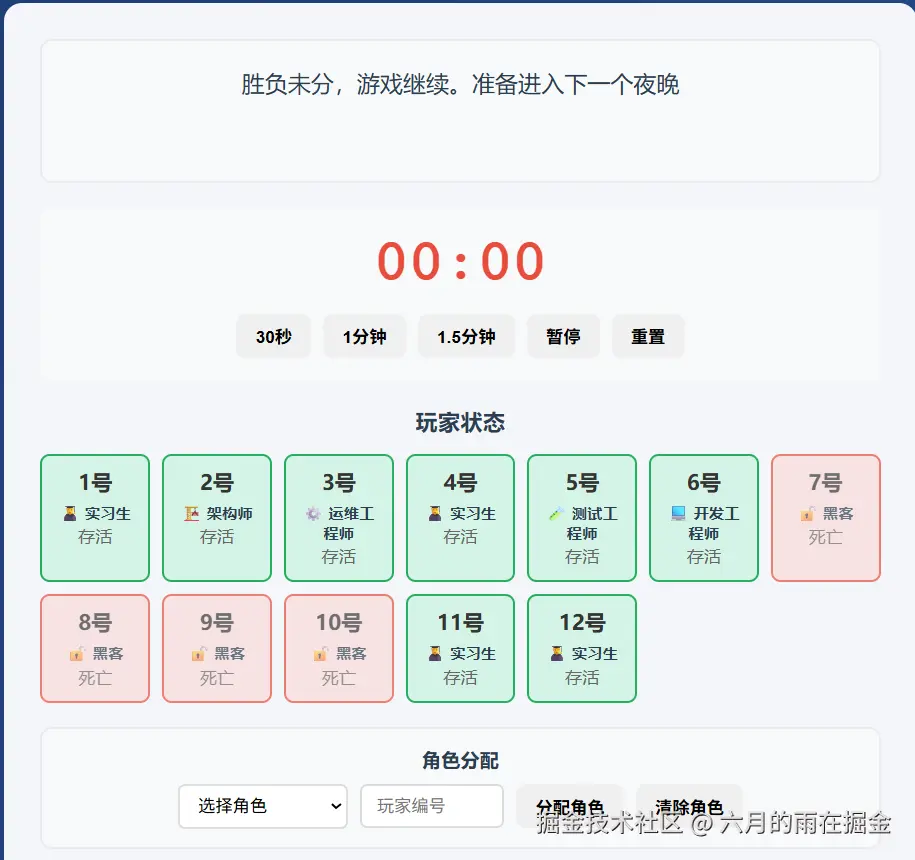This screenshot has width=915, height=860.
Task: Click 死亡 status on 7号 card
Action: coord(826,537)
